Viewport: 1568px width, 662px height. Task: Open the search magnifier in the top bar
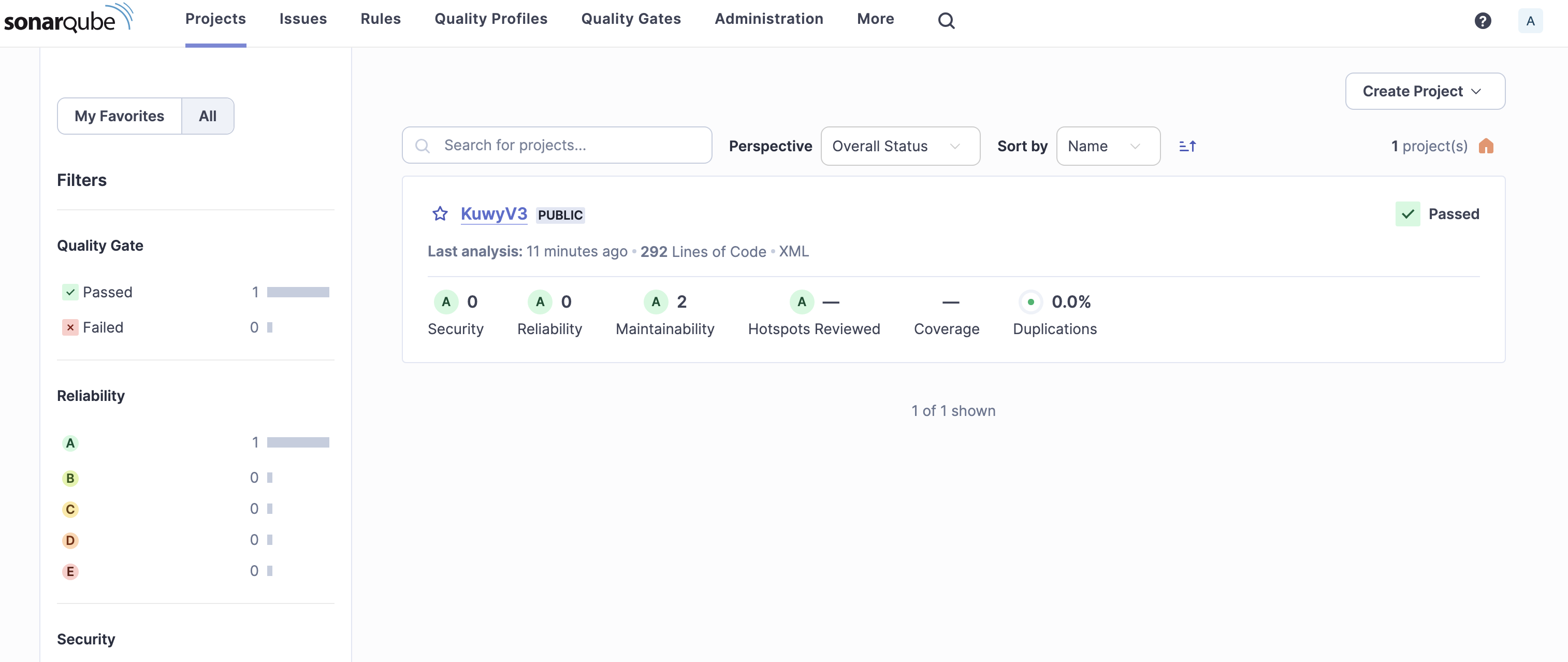click(946, 21)
